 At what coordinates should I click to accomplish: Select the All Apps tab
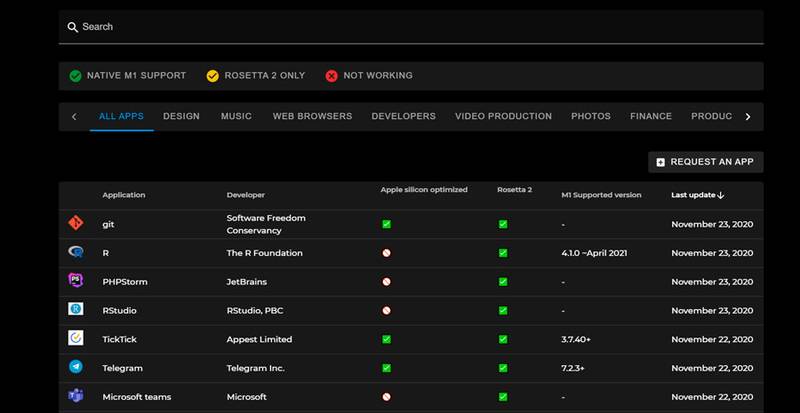point(121,116)
